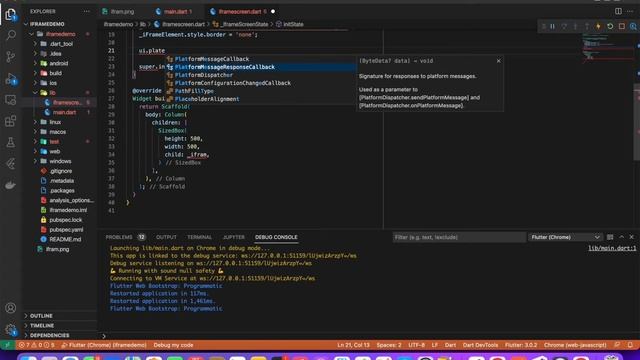Switch to the main.dart editor tab

coord(177,11)
